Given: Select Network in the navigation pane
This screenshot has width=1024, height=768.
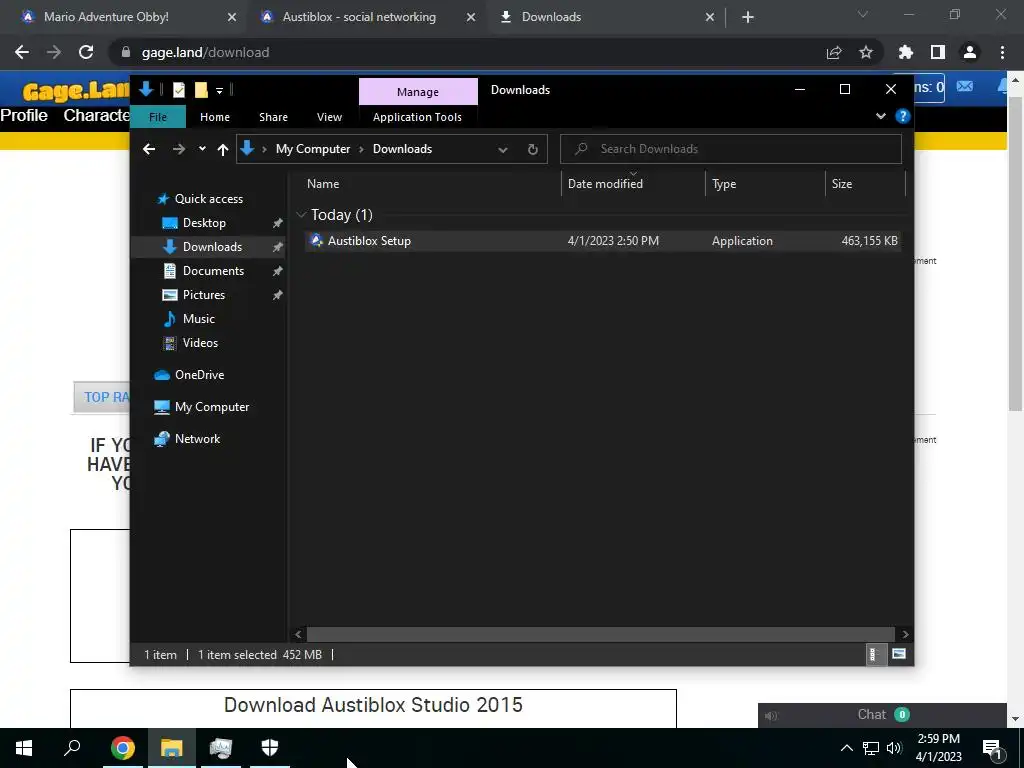Looking at the screenshot, I should point(197,439).
